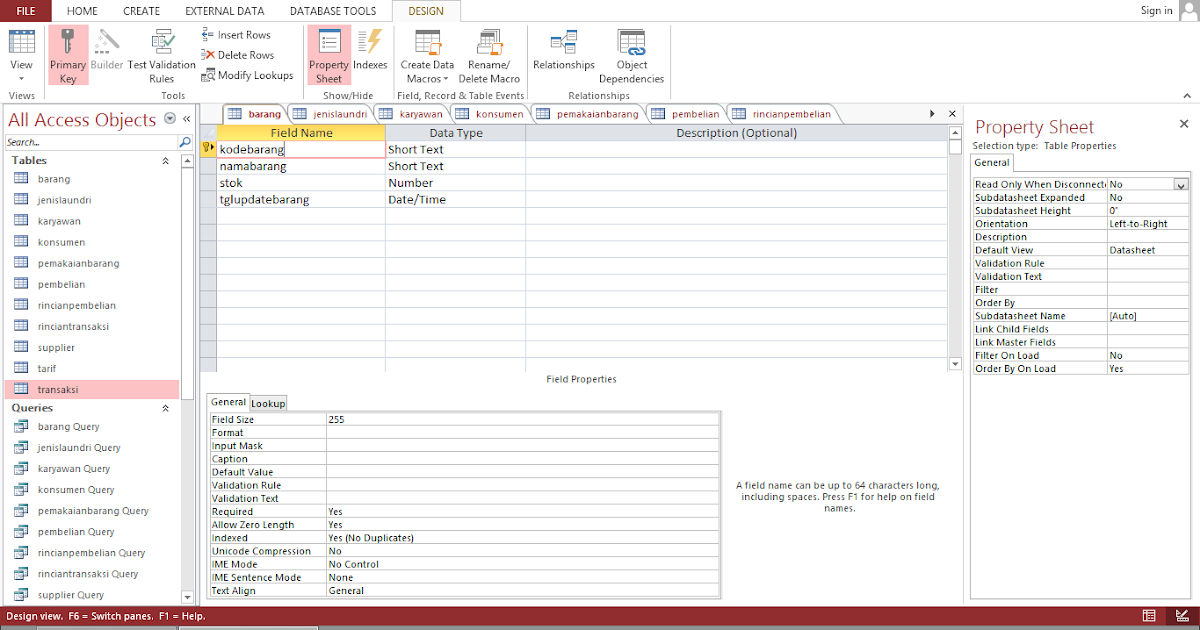Show Object Dependencies
Image resolution: width=1200 pixels, height=630 pixels.
[631, 56]
